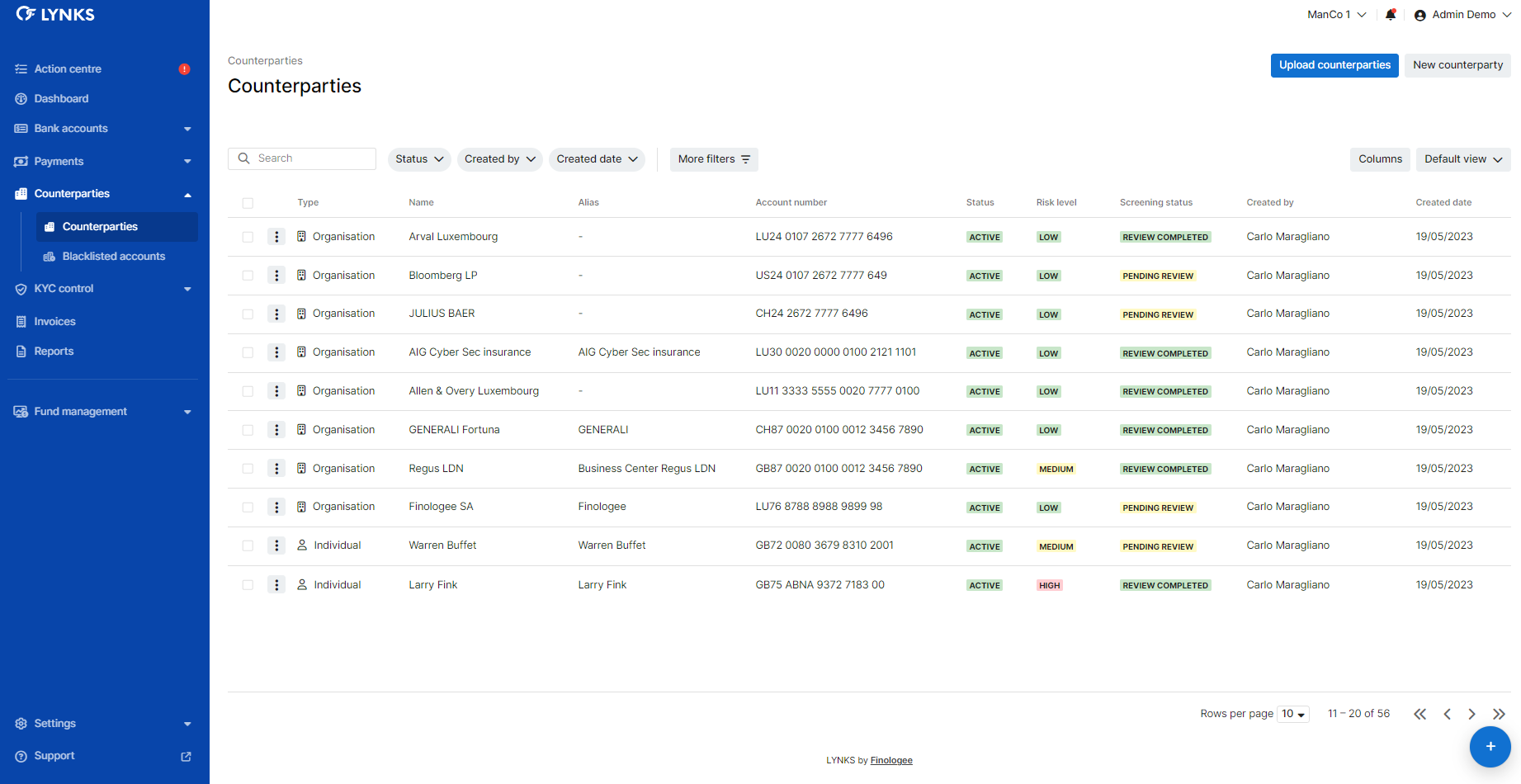Sort by the Risk level column header
This screenshot has height=784, width=1521.
tap(1056, 203)
